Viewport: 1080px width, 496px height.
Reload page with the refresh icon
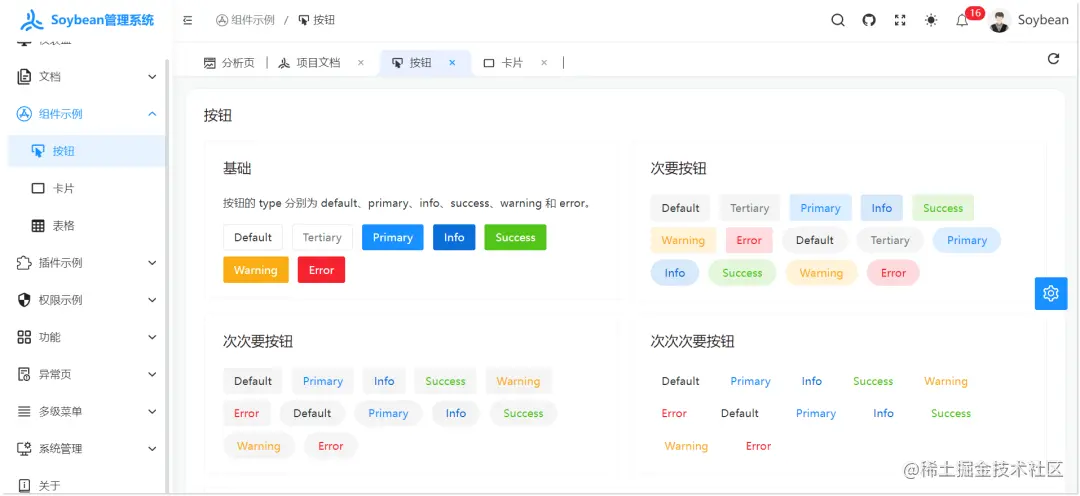(x=1053, y=59)
